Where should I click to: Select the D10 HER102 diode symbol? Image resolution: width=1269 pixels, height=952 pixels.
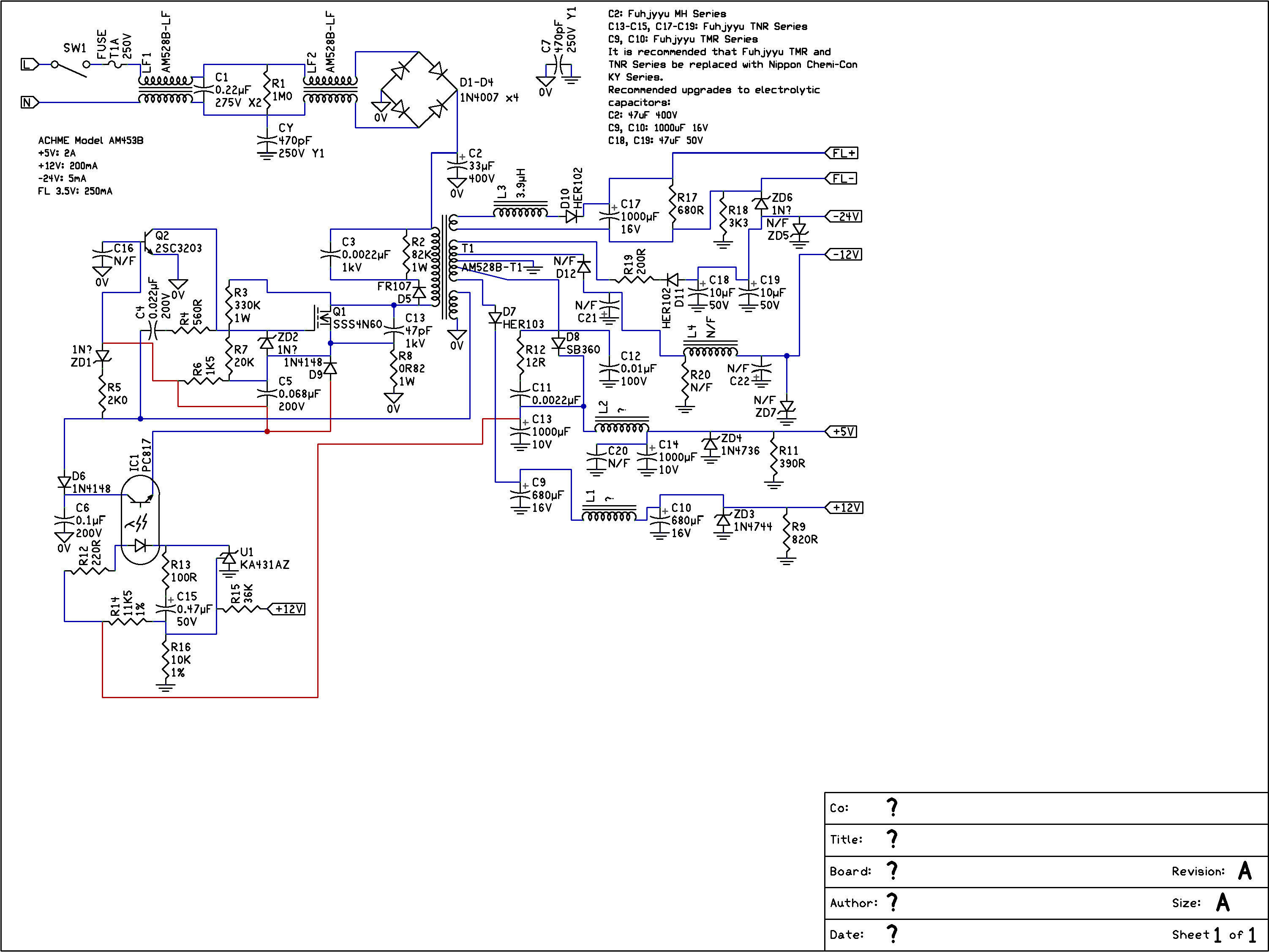pyautogui.click(x=572, y=216)
